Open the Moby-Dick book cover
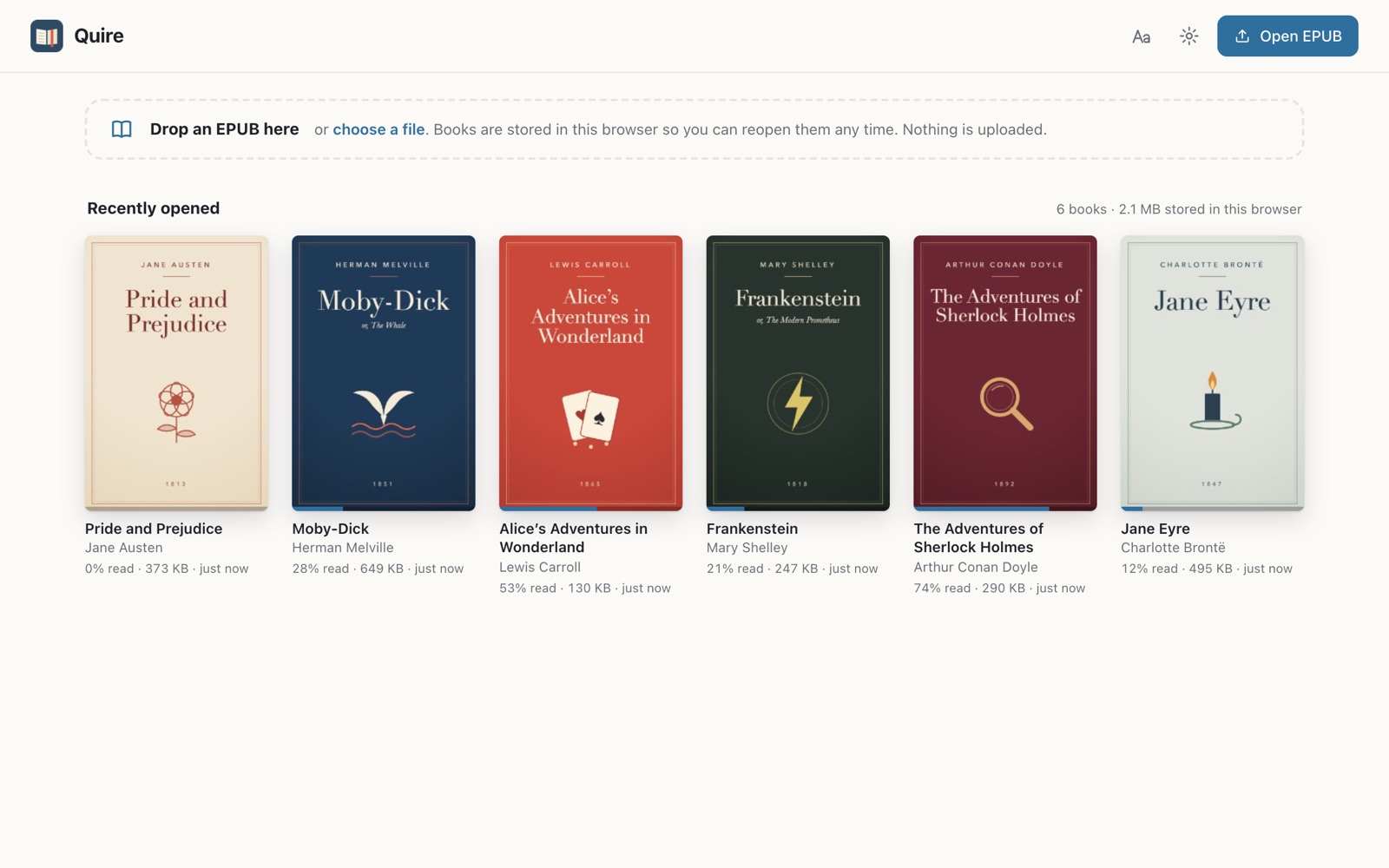 [384, 372]
